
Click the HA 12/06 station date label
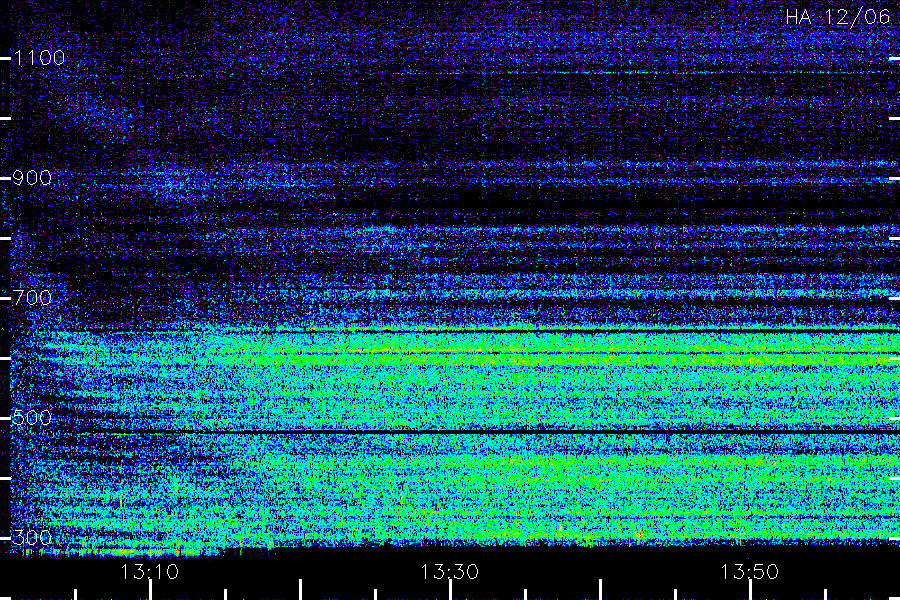[x=837, y=17]
